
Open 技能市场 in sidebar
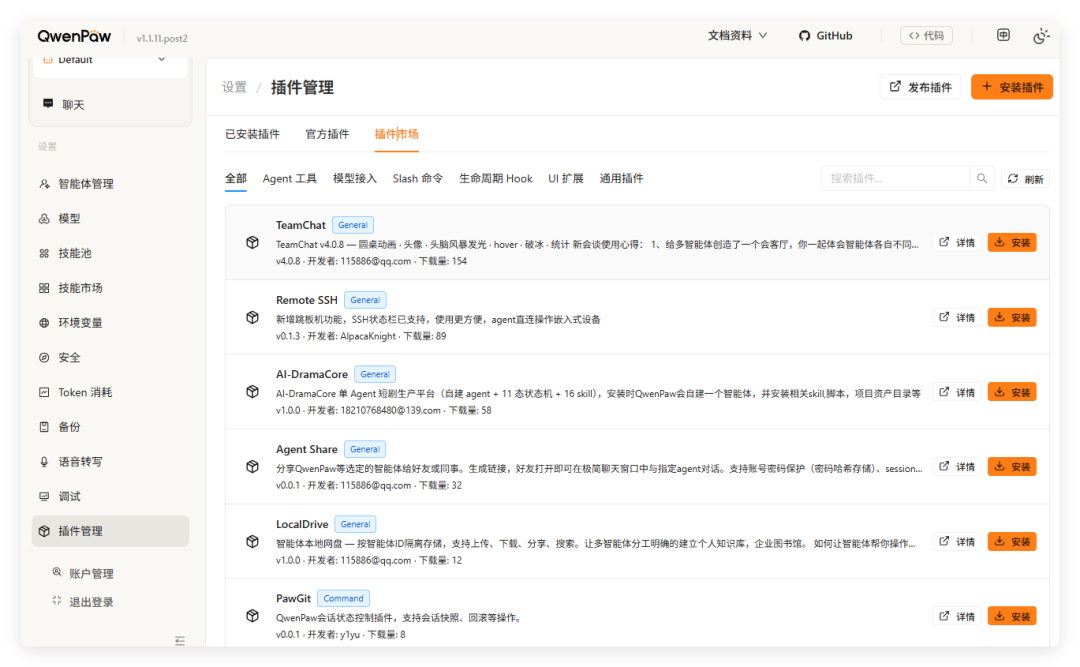click(x=110, y=288)
